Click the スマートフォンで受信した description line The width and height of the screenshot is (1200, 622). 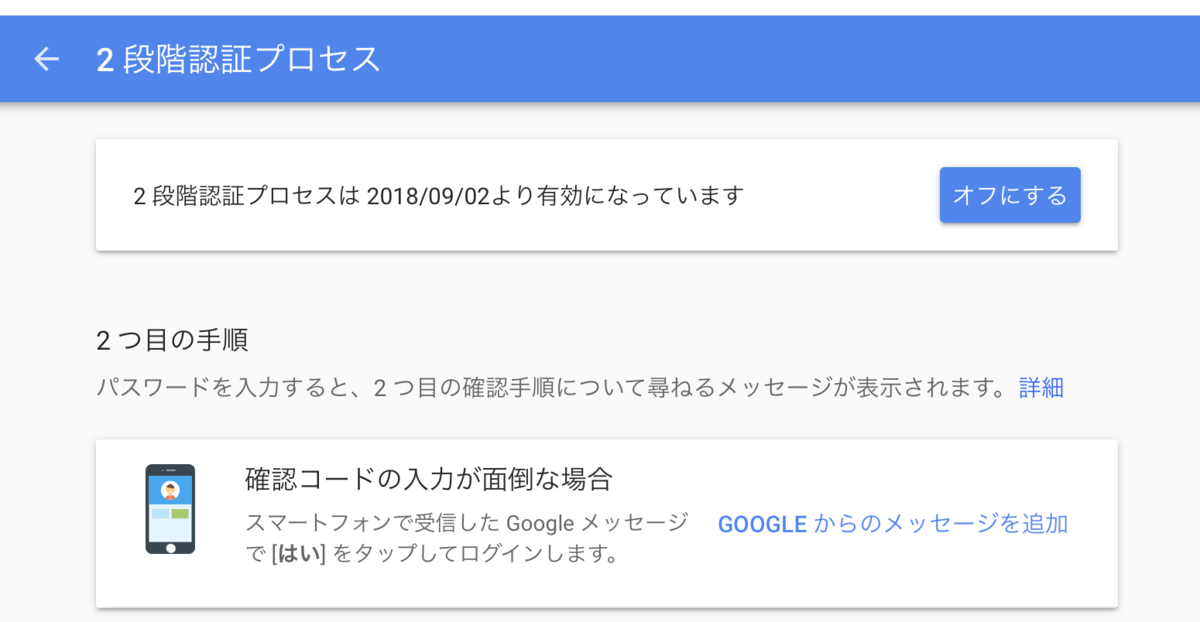(467, 523)
